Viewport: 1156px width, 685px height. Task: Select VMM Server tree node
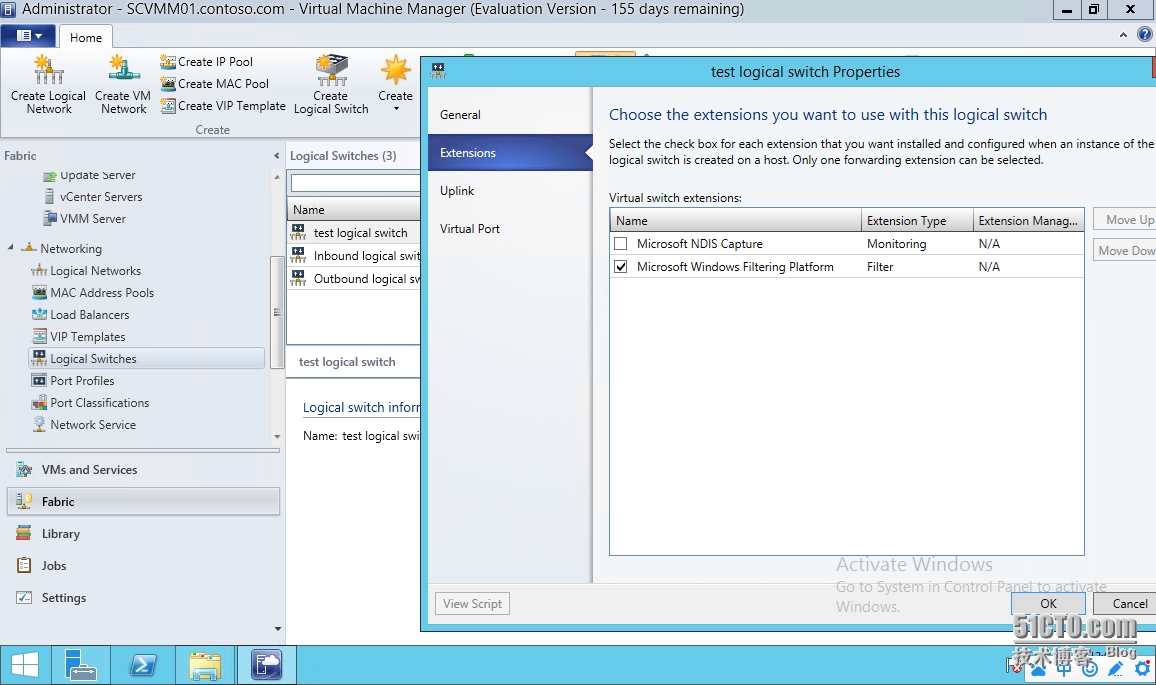[x=85, y=219]
